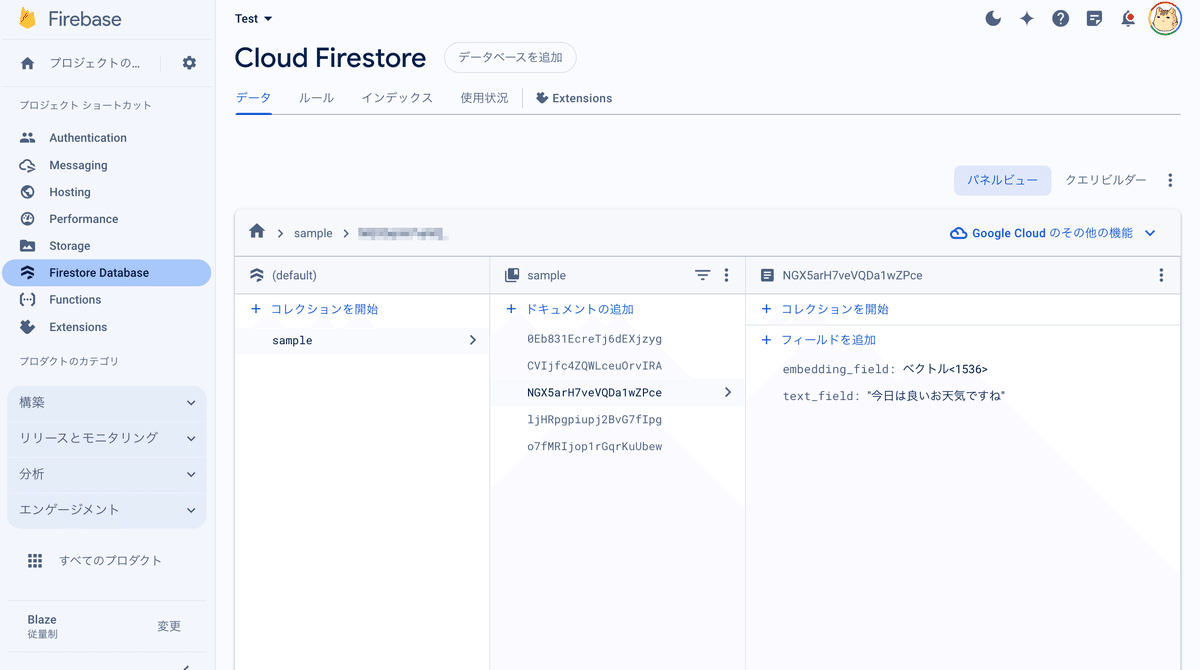The width and height of the screenshot is (1200, 670).
Task: Open release notes icon
Action: pyautogui.click(x=1095, y=18)
